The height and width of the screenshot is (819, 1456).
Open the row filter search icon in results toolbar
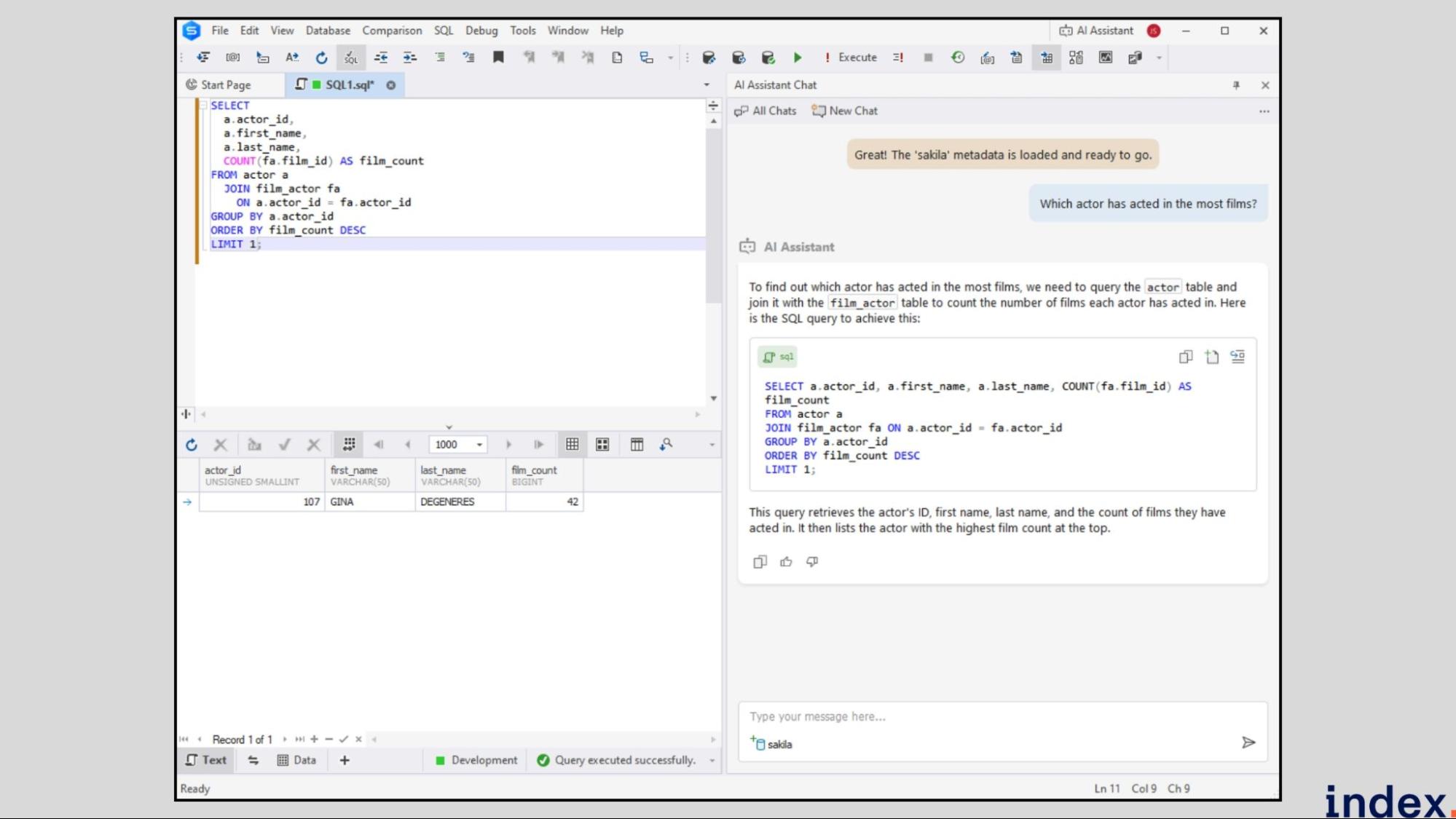click(x=666, y=444)
